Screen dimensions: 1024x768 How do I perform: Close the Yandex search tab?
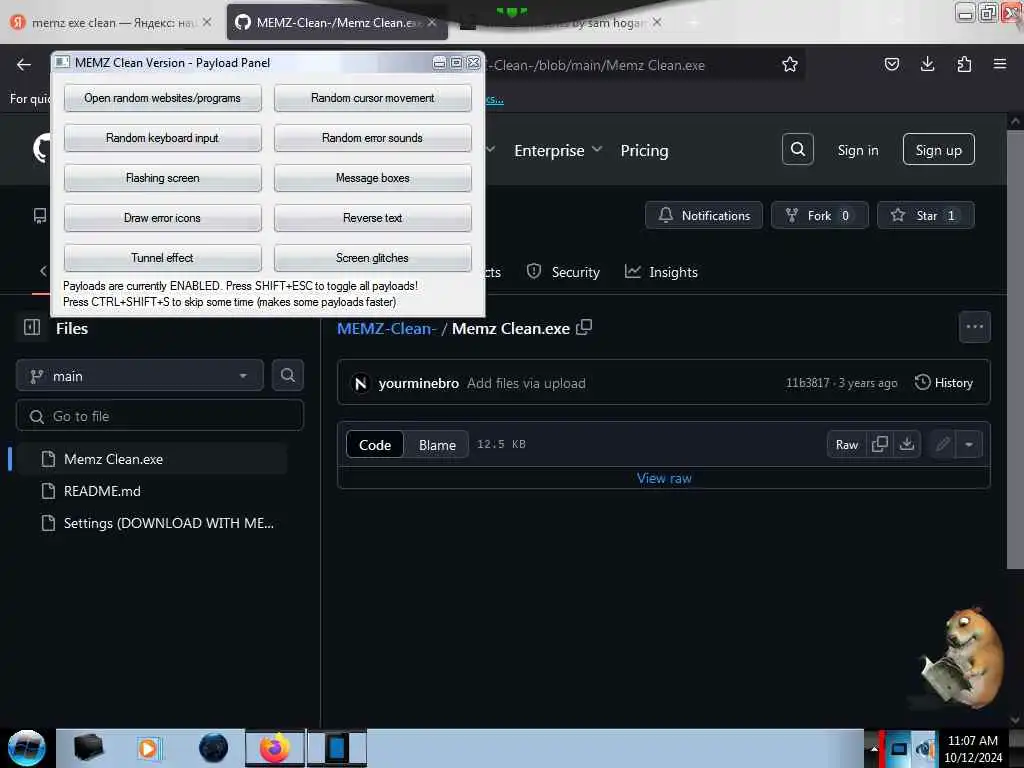pos(206,22)
